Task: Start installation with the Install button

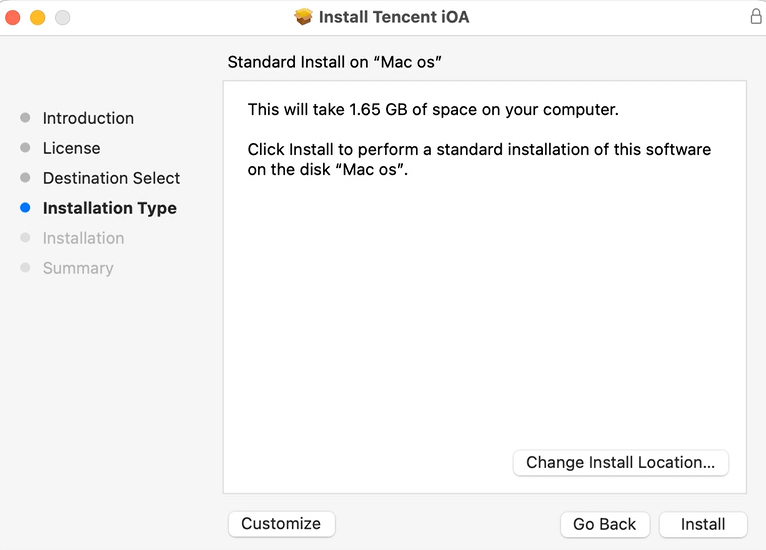Action: coord(702,524)
